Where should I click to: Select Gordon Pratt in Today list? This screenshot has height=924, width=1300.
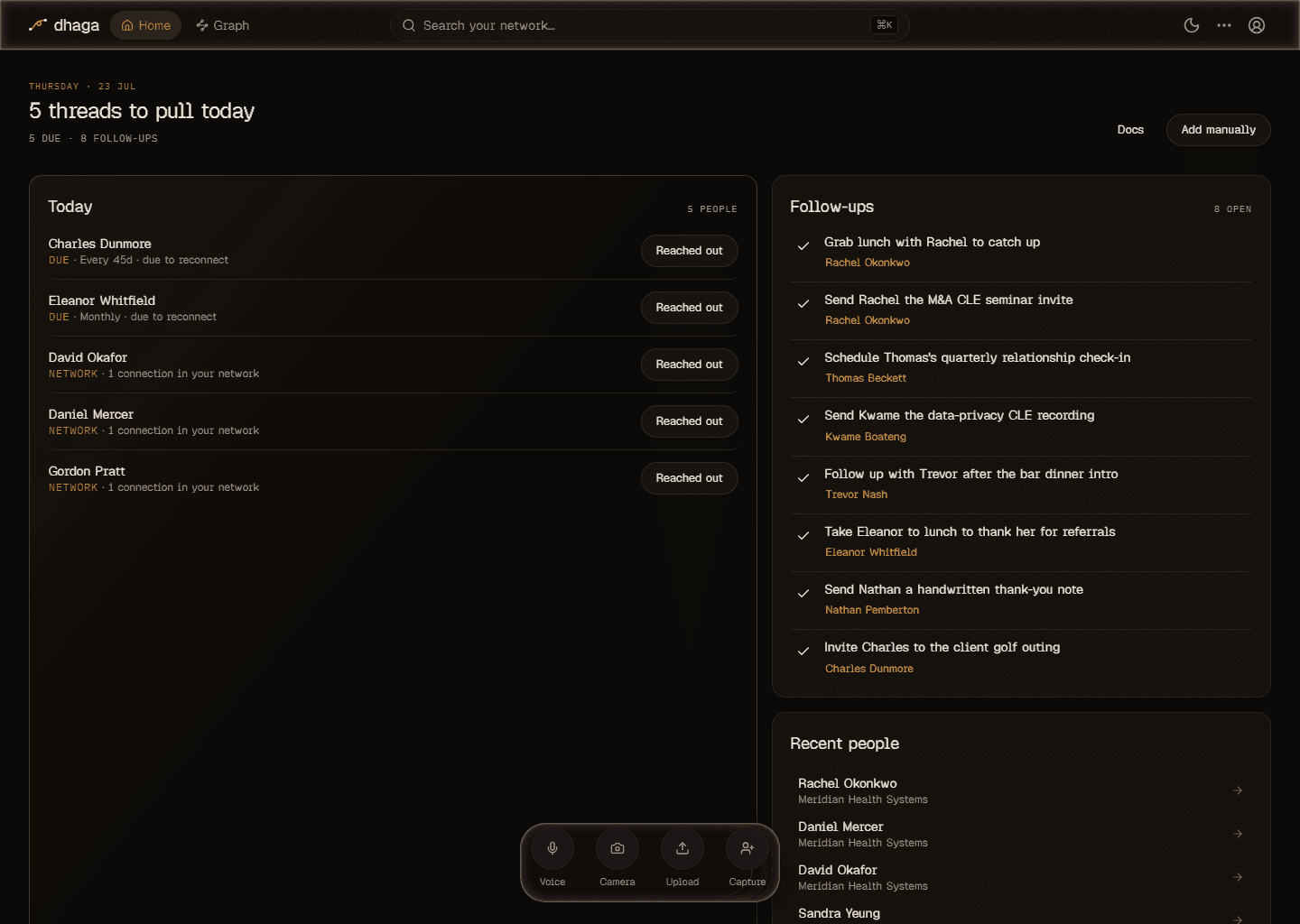tap(87, 471)
